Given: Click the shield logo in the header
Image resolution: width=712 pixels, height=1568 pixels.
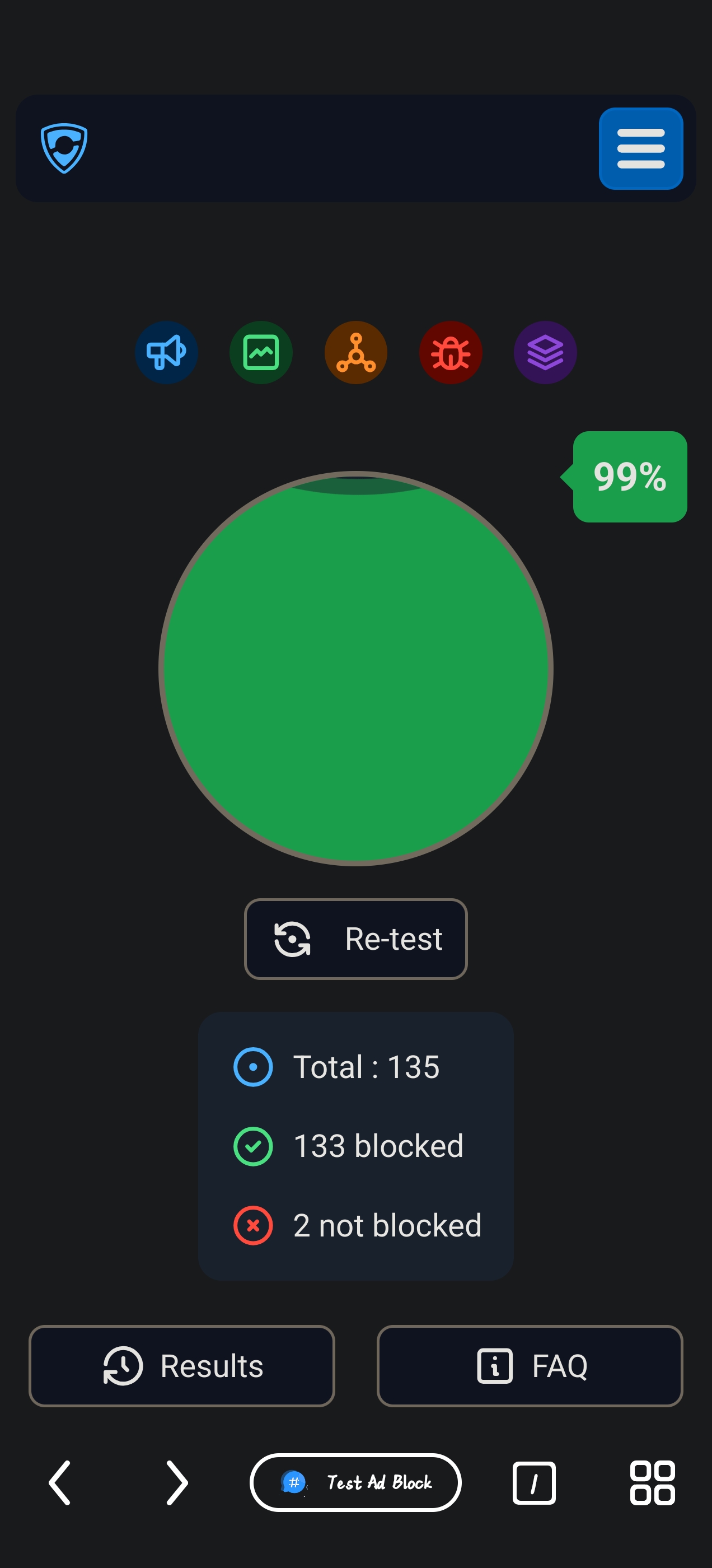Looking at the screenshot, I should tap(64, 148).
